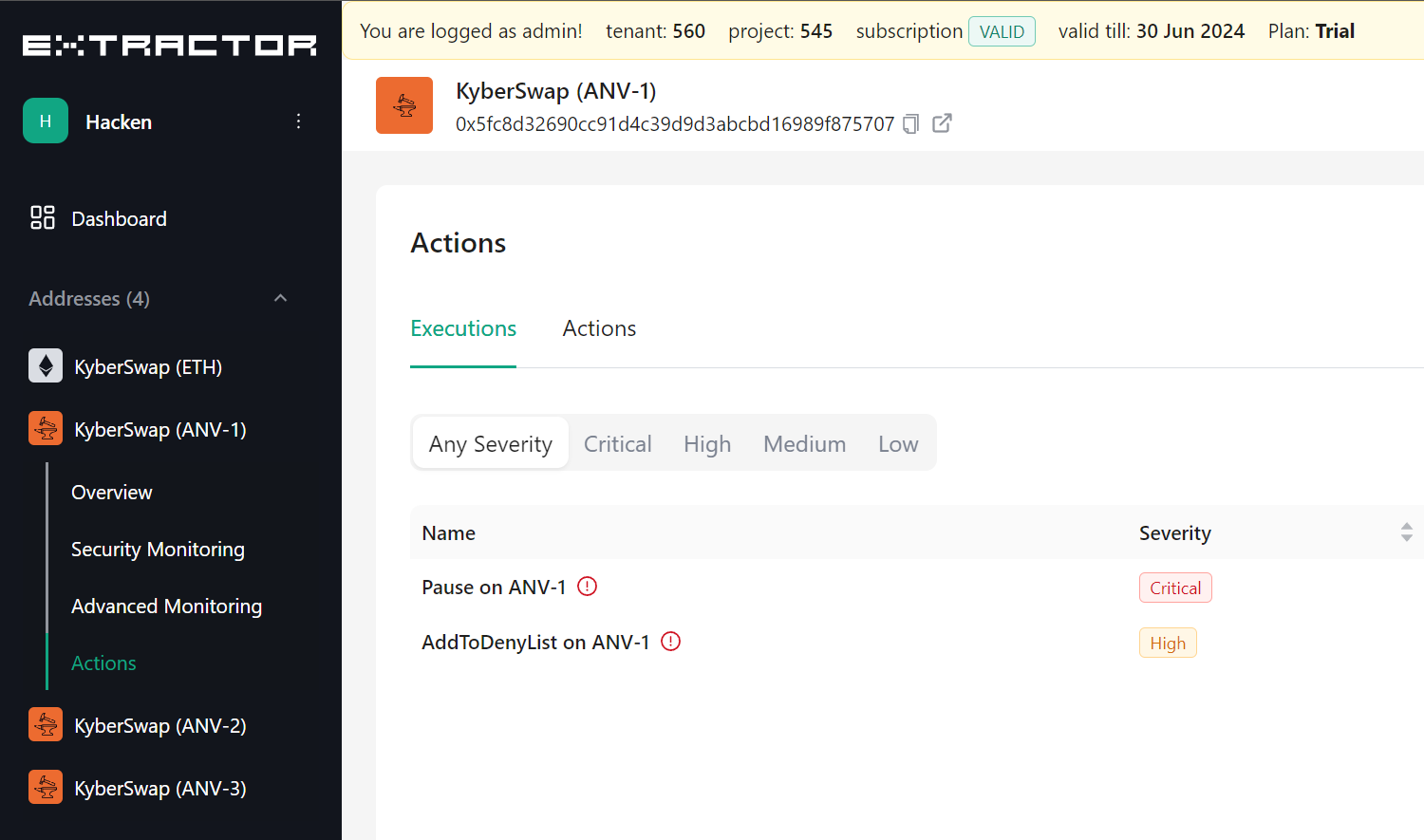Filter by Low severity
Screen dimensions: 1424x840
click(898, 443)
